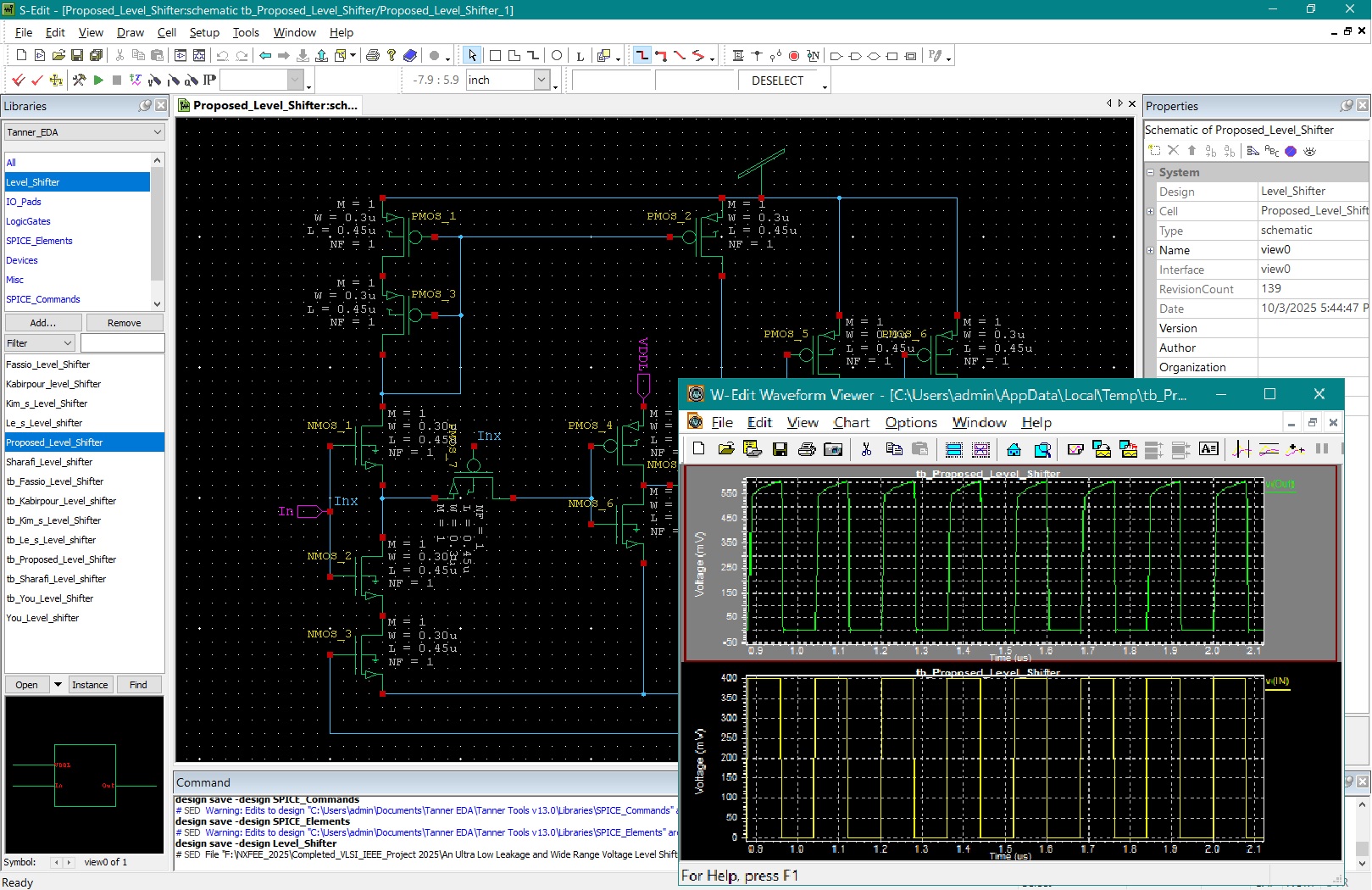Toggle the eye visibility icon in Properties panel

tap(1310, 151)
